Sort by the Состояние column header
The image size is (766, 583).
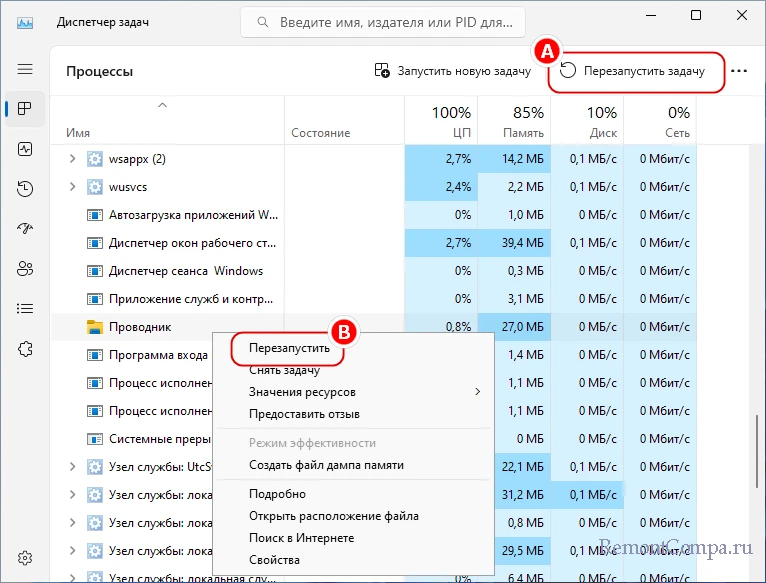(344, 121)
